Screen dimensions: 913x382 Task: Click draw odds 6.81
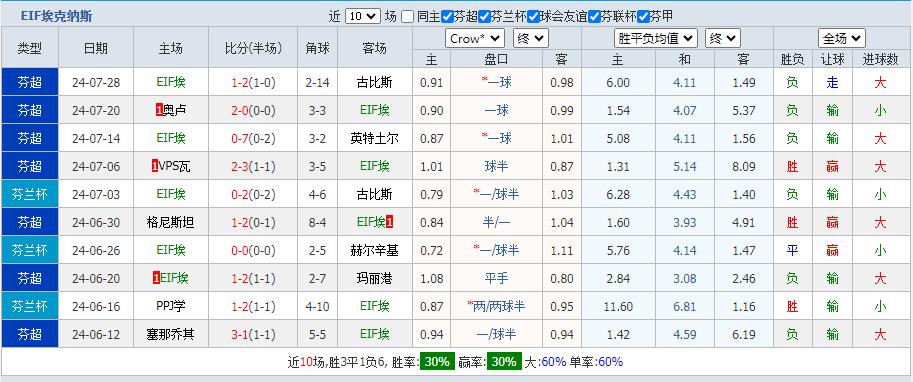[685, 306]
